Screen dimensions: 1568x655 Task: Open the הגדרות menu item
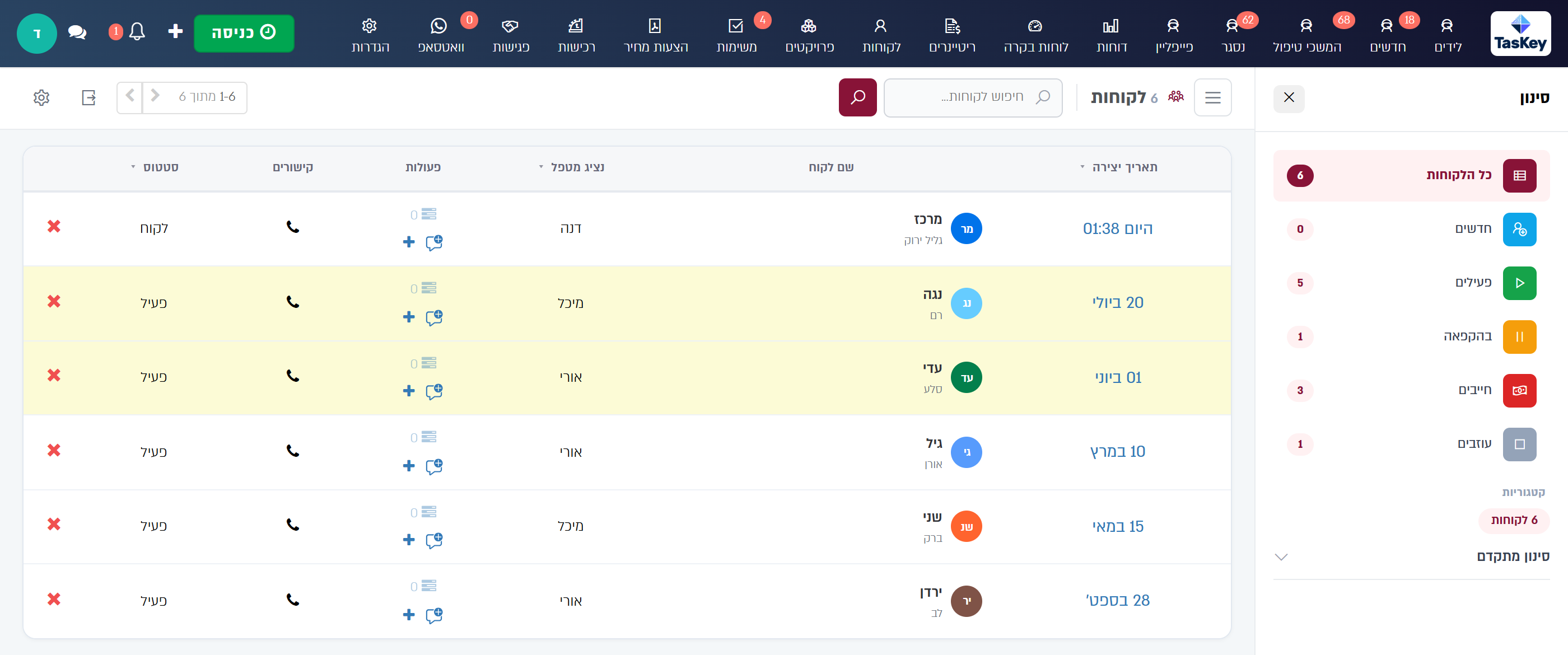point(370,35)
